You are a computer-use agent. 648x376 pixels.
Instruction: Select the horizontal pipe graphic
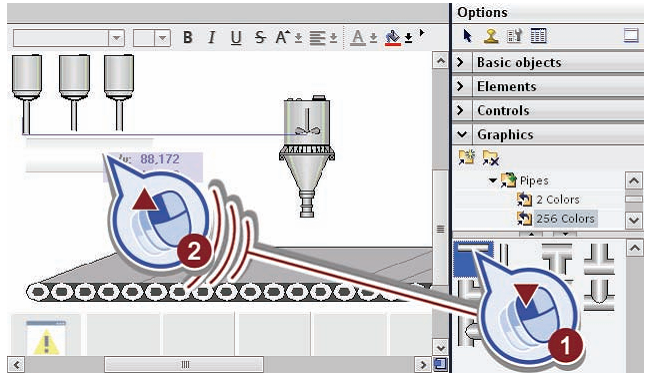[474, 259]
